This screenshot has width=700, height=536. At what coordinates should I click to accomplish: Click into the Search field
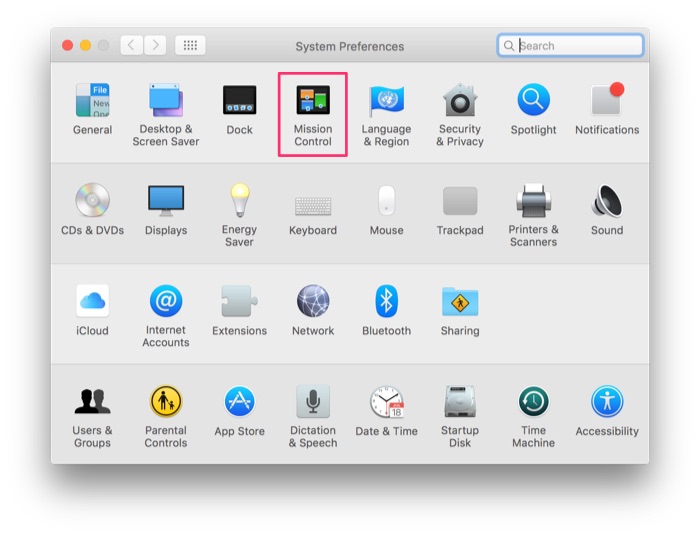click(571, 46)
